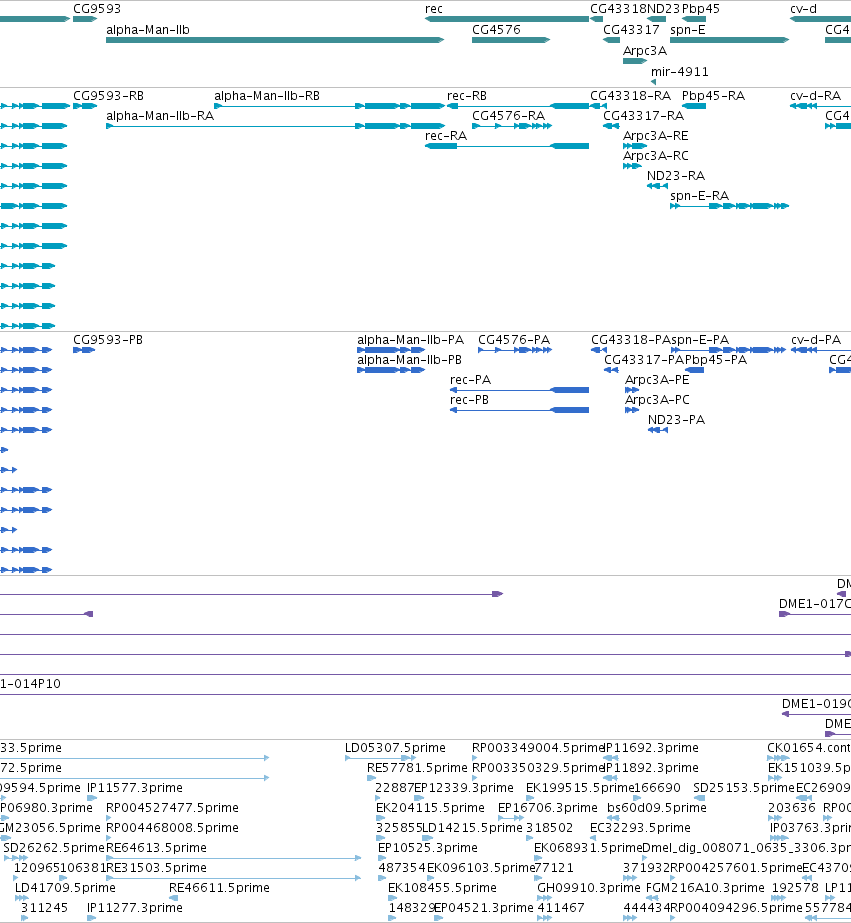The image size is (851, 923).
Task: Click the ND23-RA transcript label
Action: point(676,176)
